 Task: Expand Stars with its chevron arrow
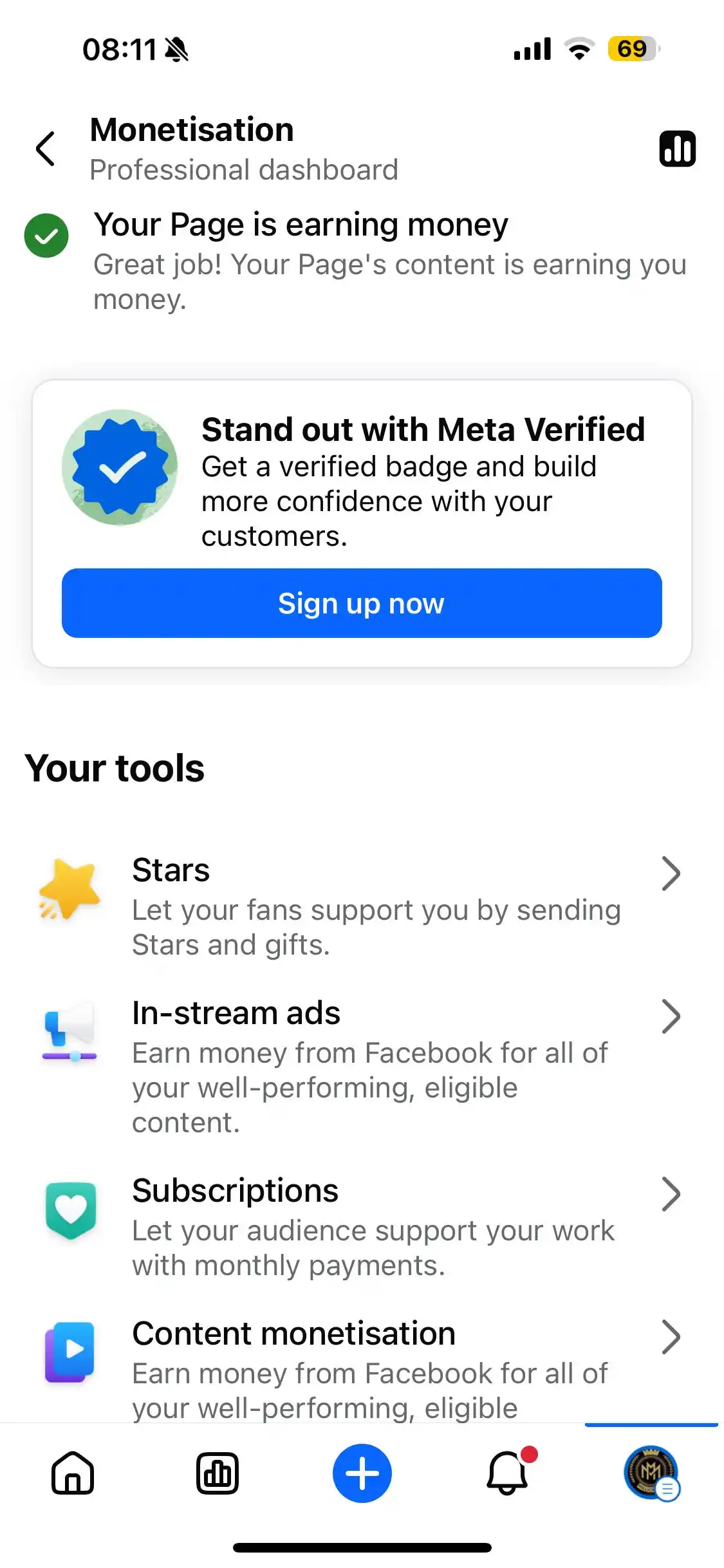pyautogui.click(x=671, y=873)
